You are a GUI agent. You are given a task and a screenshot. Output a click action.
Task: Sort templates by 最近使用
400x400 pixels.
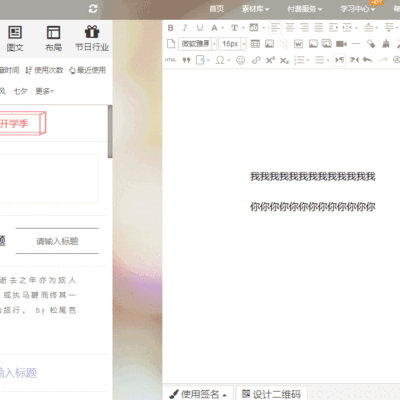pyautogui.click(x=88, y=70)
